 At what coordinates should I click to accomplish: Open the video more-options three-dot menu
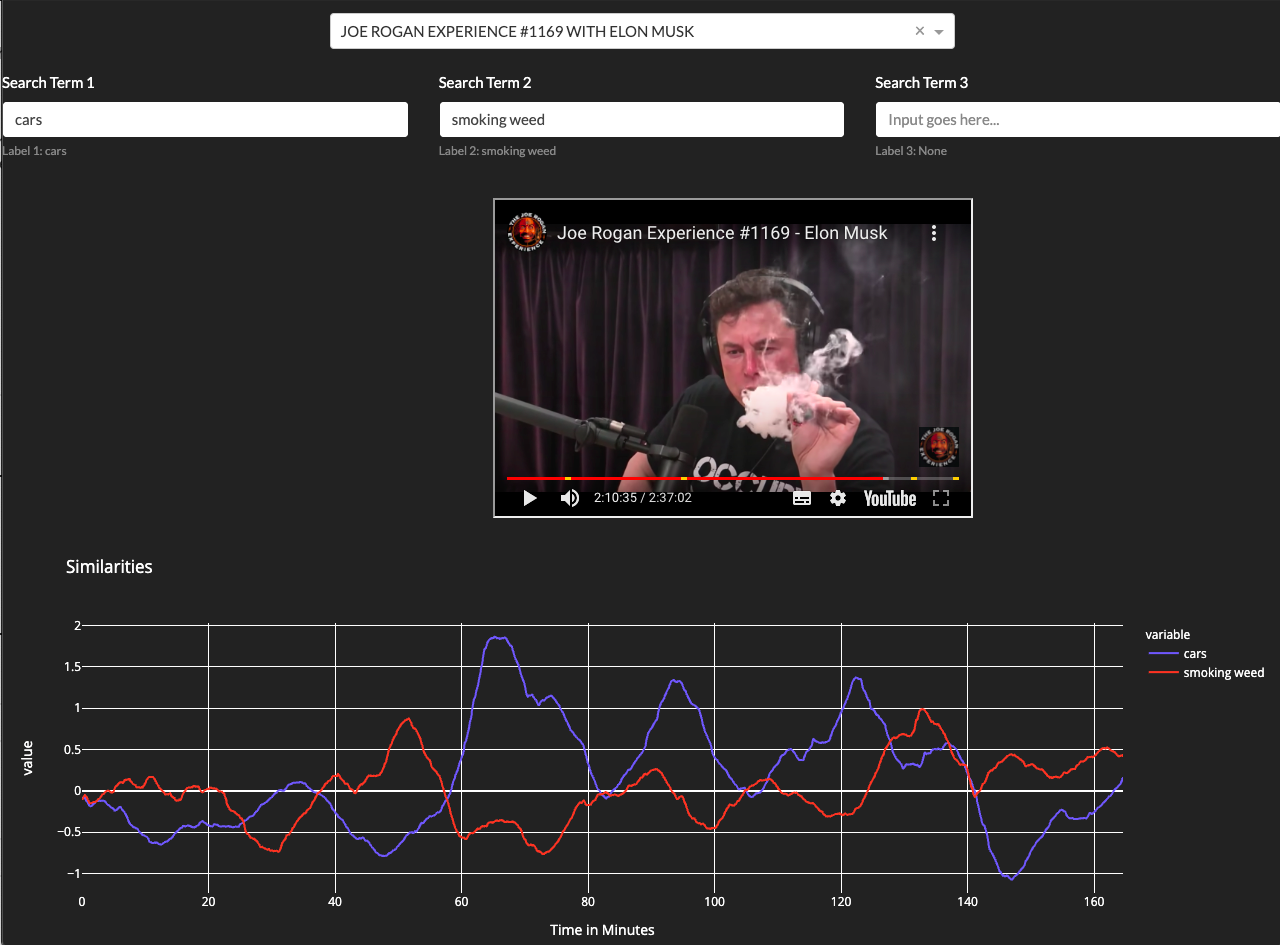coord(934,233)
